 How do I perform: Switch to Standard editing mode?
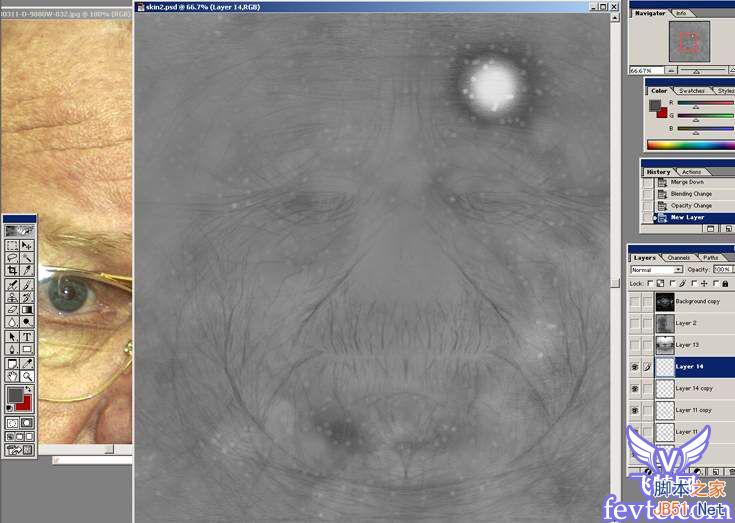click(x=12, y=423)
